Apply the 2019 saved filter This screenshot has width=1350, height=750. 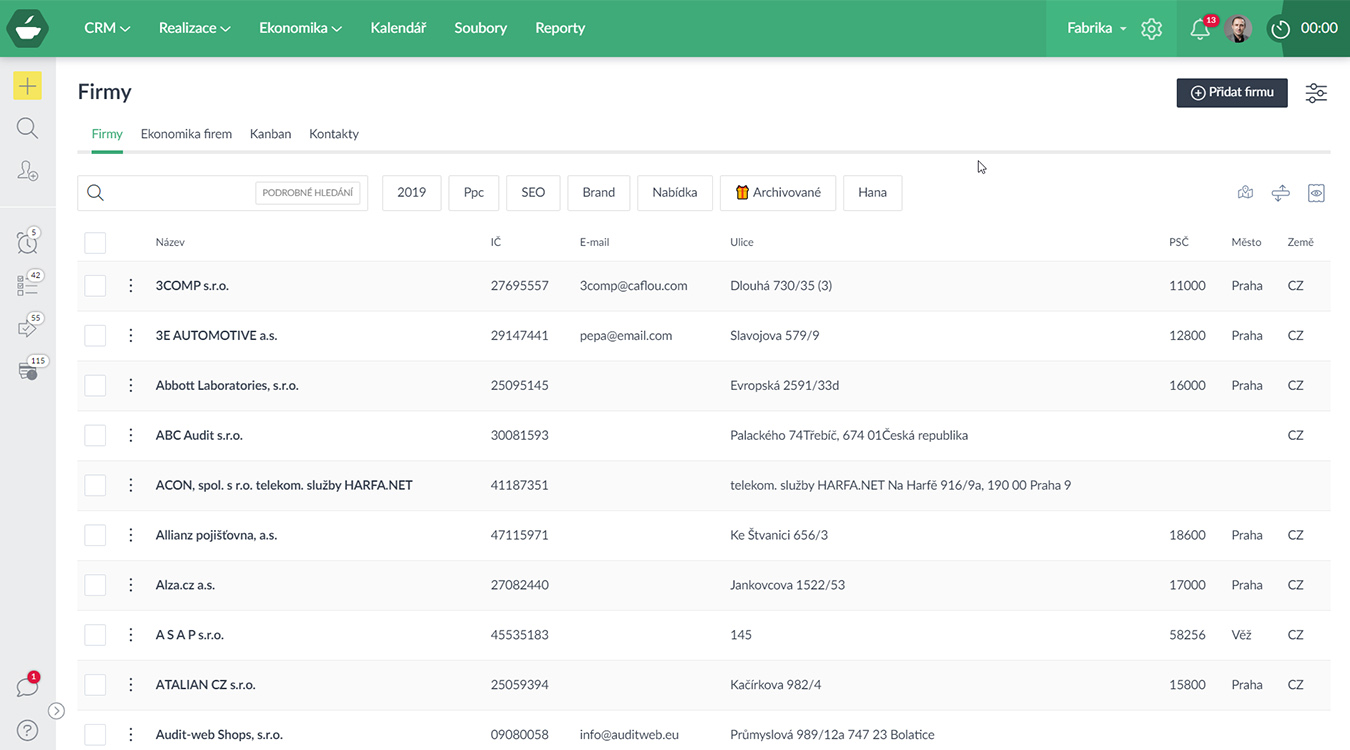pos(412,193)
